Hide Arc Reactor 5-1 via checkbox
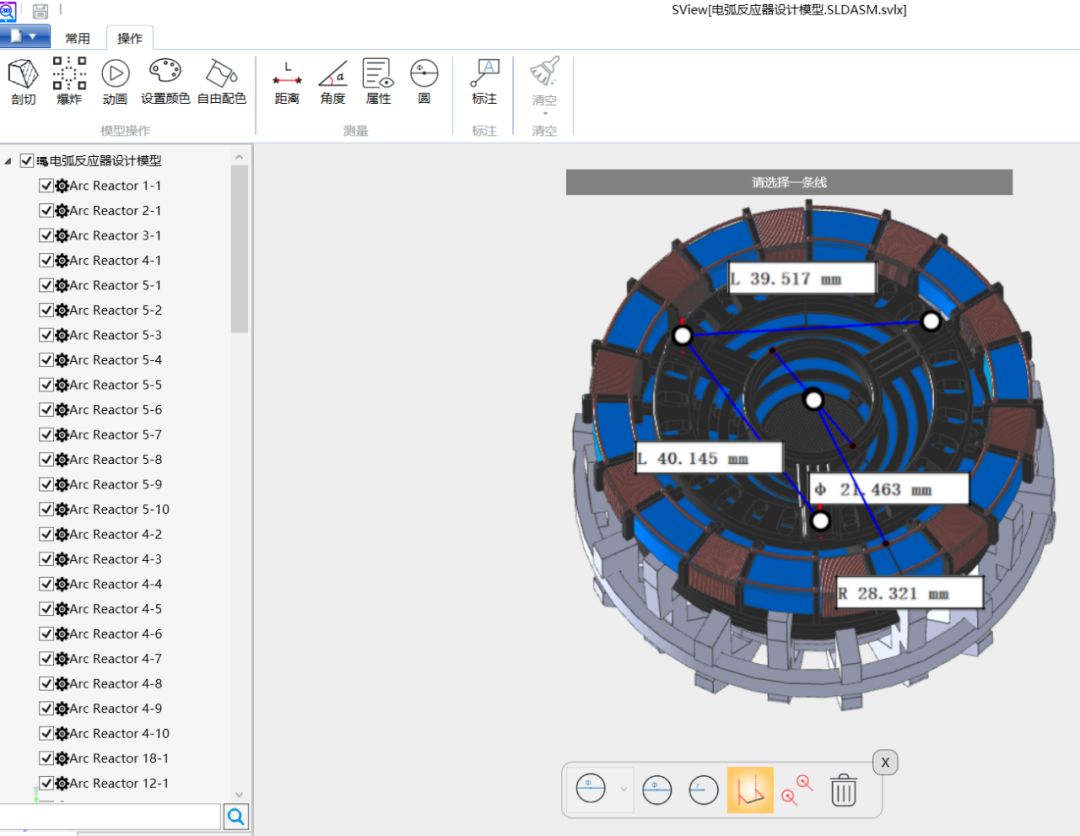The width and height of the screenshot is (1080, 836). [46, 285]
